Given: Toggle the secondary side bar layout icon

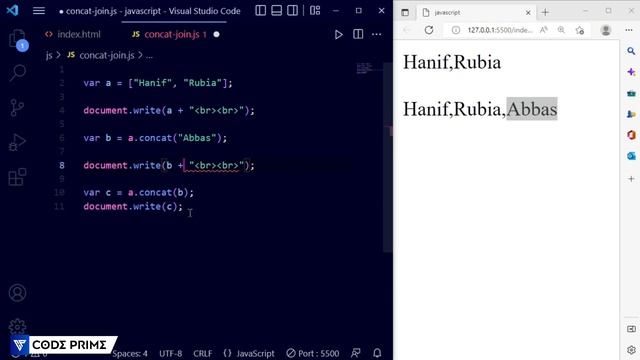Looking at the screenshot, I should [x=292, y=11].
